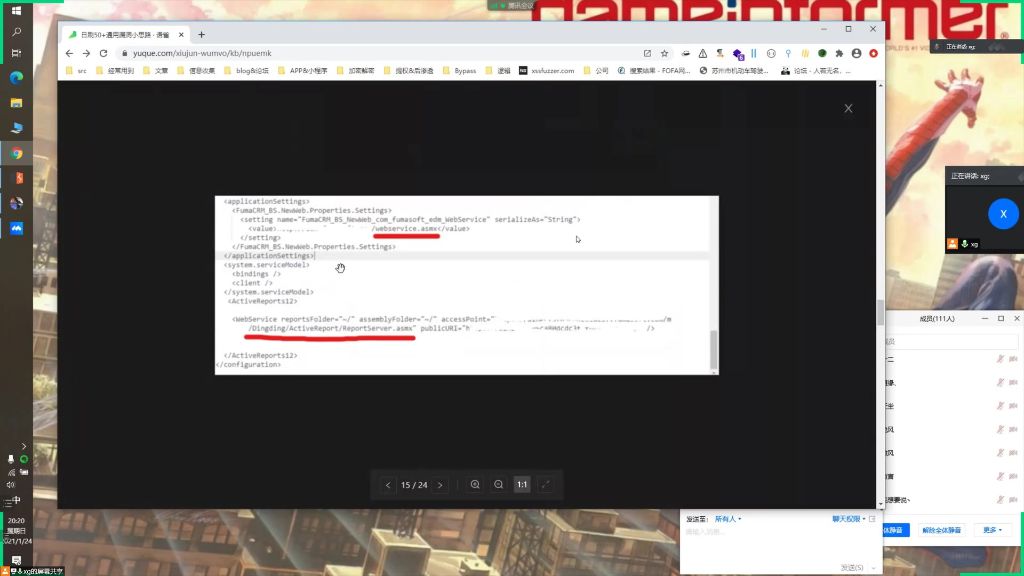Reload the yuque.com page
The height and width of the screenshot is (576, 1024).
[103, 53]
